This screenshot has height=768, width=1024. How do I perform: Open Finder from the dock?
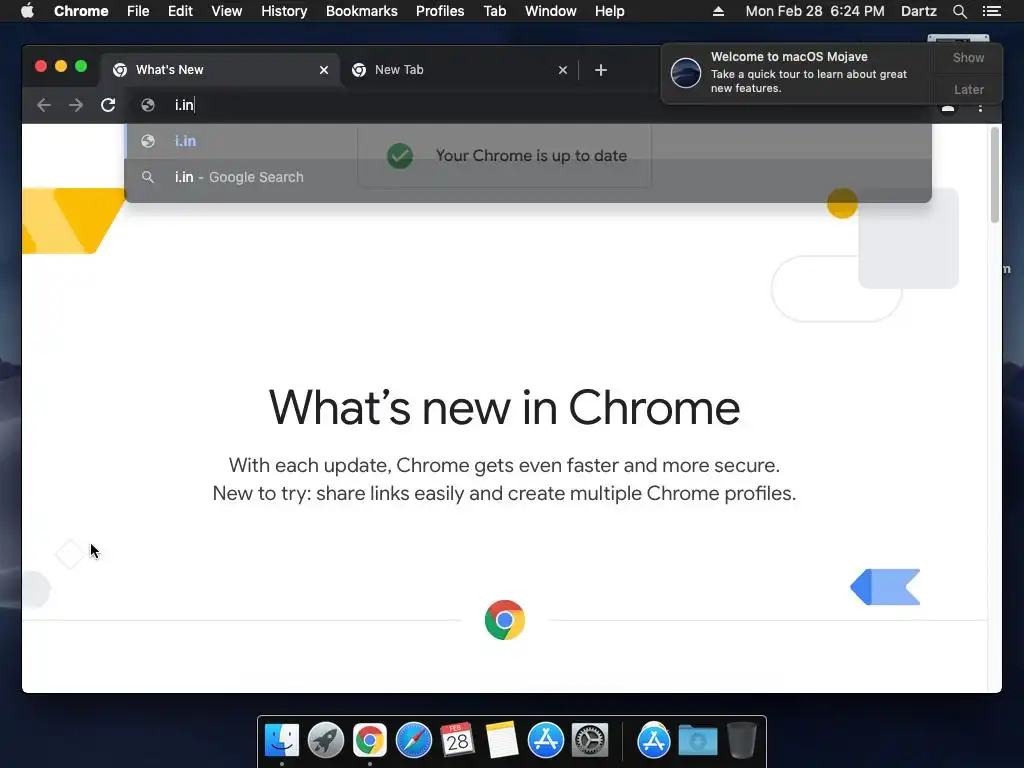click(282, 740)
